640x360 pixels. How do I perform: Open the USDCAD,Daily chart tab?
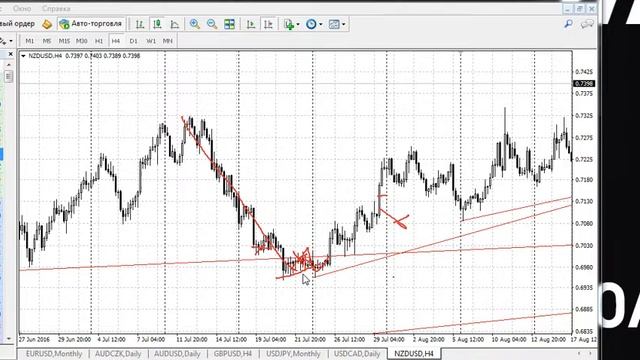pos(357,353)
